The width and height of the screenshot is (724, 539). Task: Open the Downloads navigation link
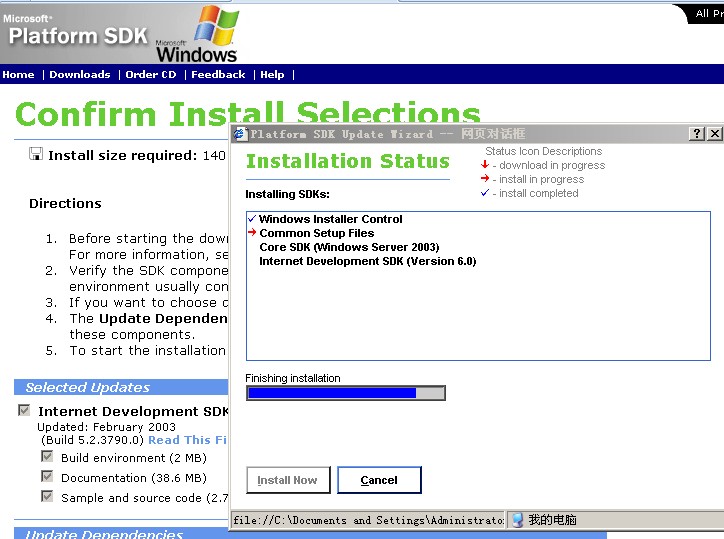(80, 74)
